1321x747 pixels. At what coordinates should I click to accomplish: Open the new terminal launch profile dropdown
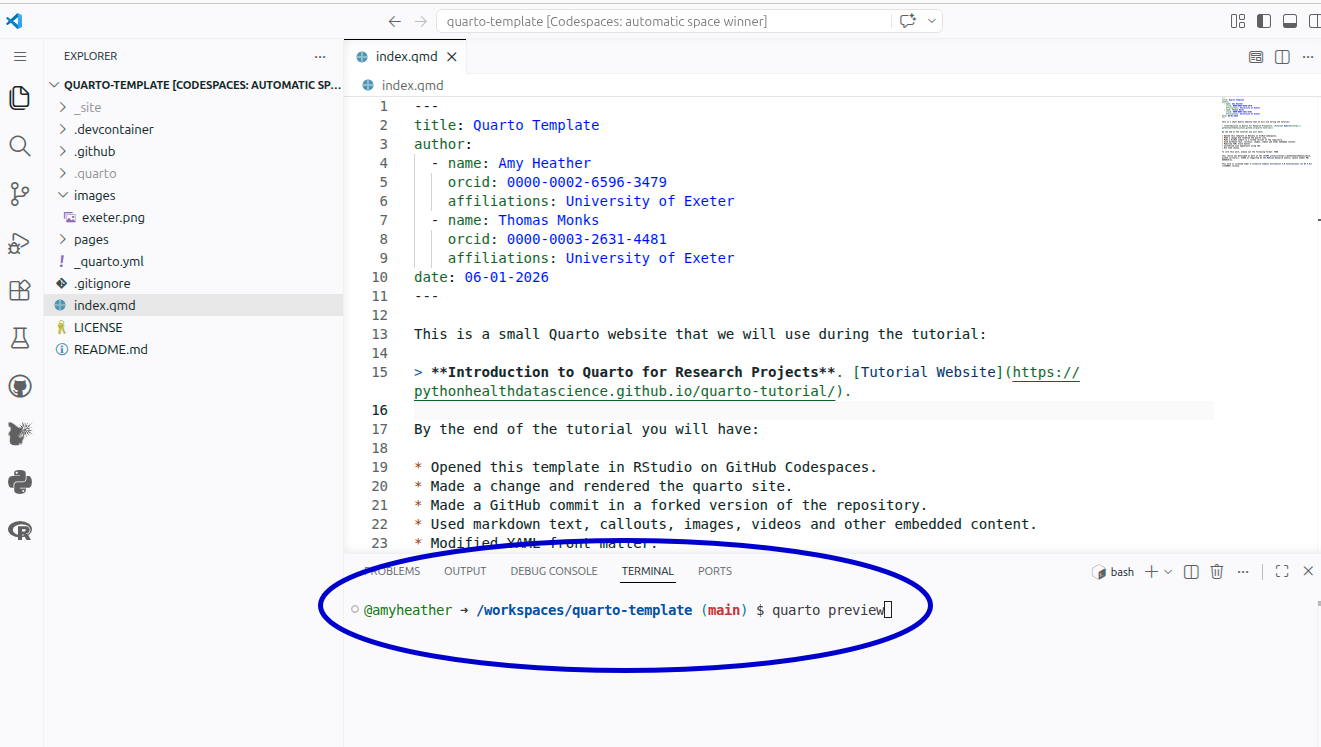pos(1168,572)
